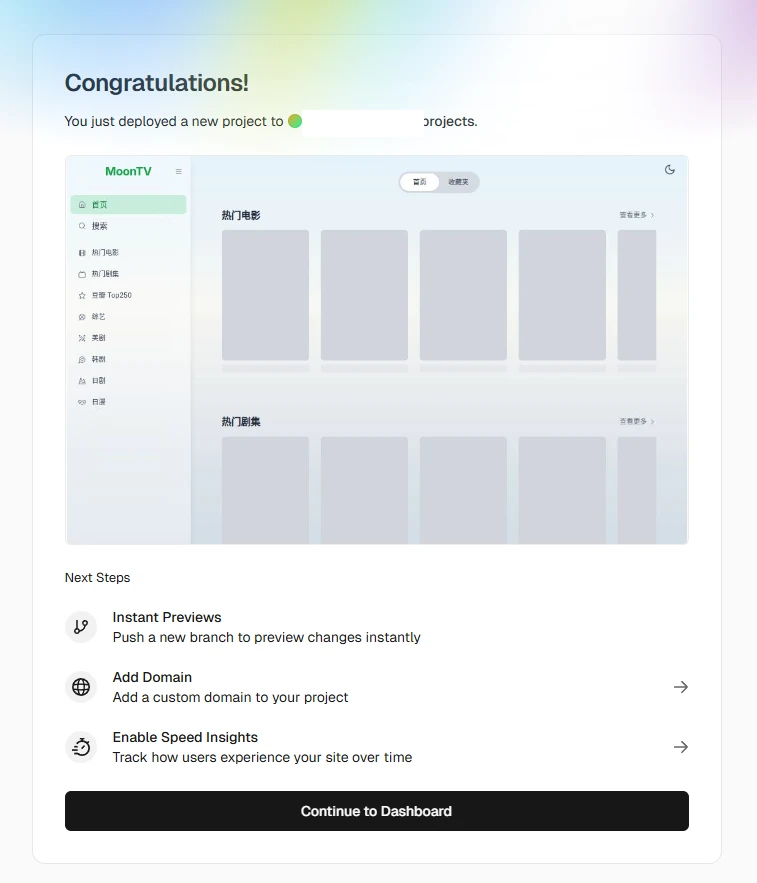Click the home icon beside 首页 in sidebar
This screenshot has width=757, height=883.
point(82,204)
